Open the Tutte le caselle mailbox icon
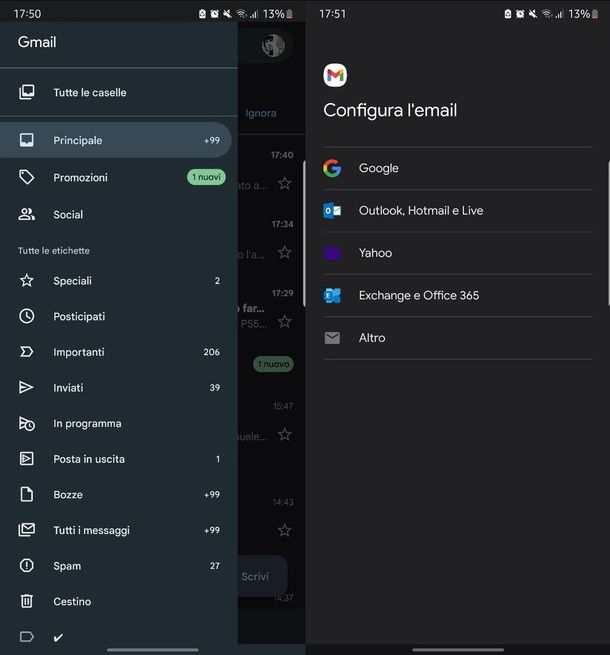The height and width of the screenshot is (655, 610). (27, 92)
